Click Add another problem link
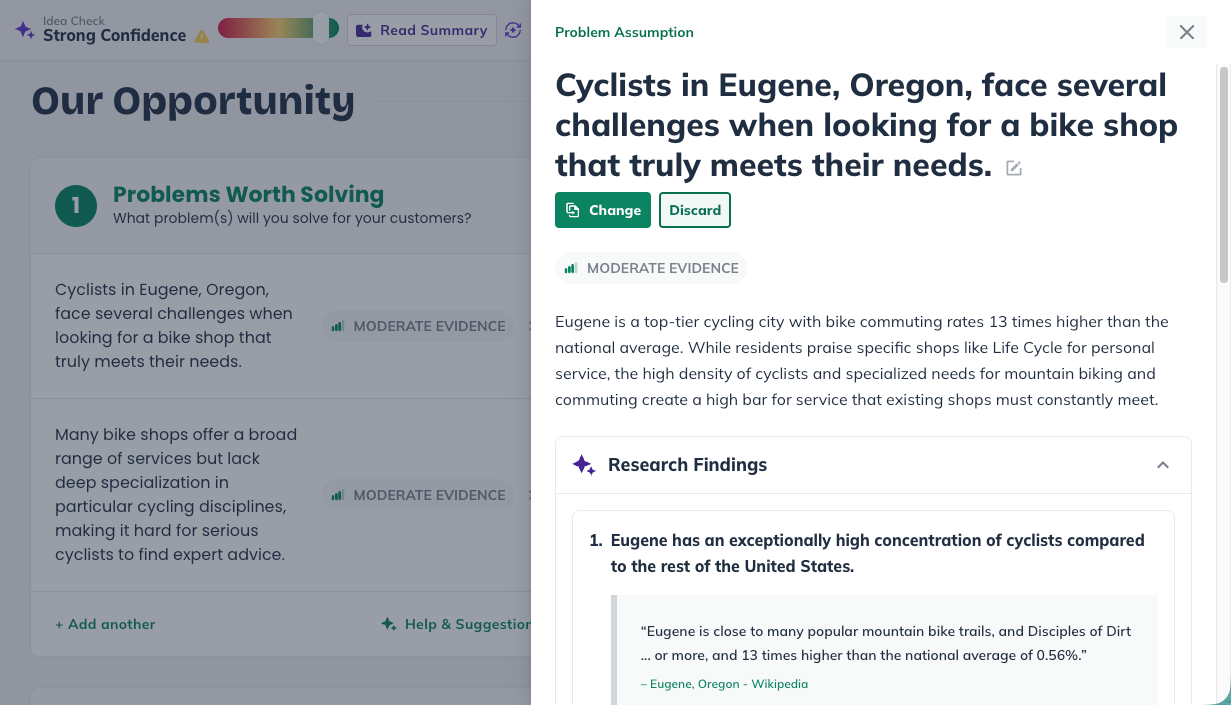Screen dimensions: 1231x705 coord(105,624)
